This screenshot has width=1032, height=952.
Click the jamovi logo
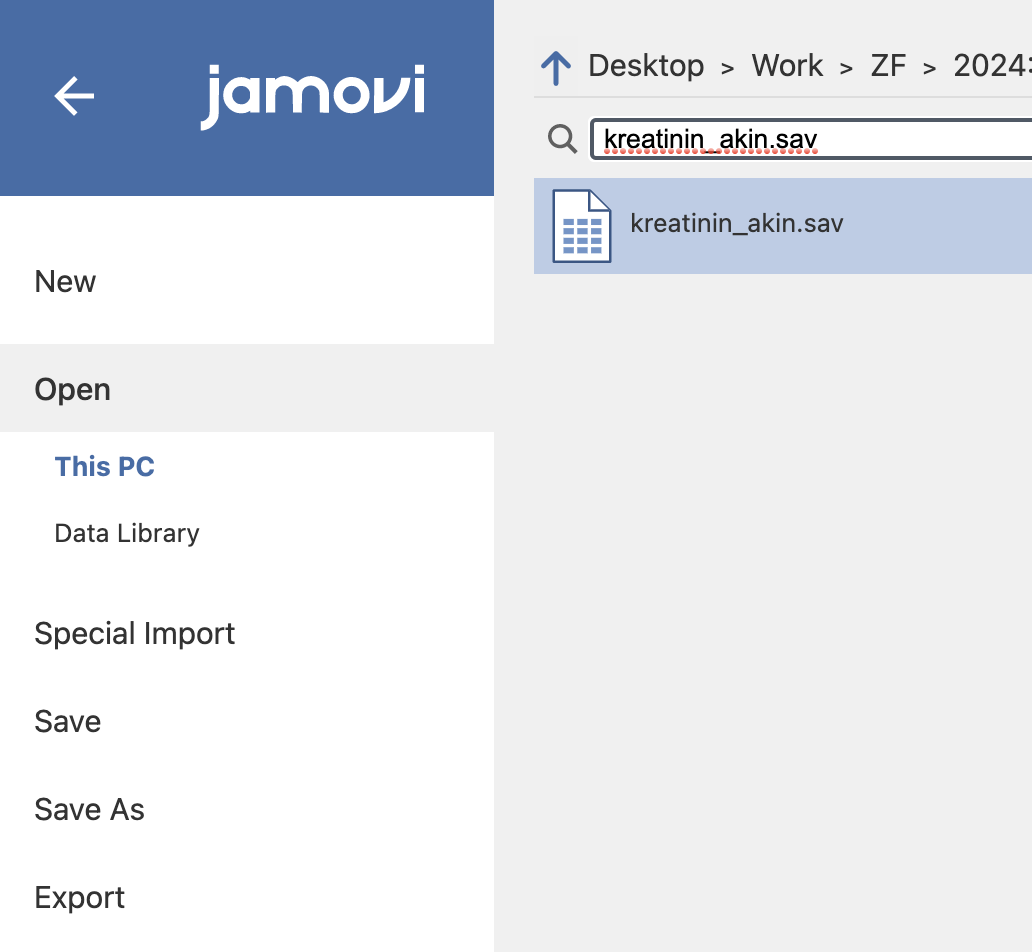pyautogui.click(x=313, y=96)
